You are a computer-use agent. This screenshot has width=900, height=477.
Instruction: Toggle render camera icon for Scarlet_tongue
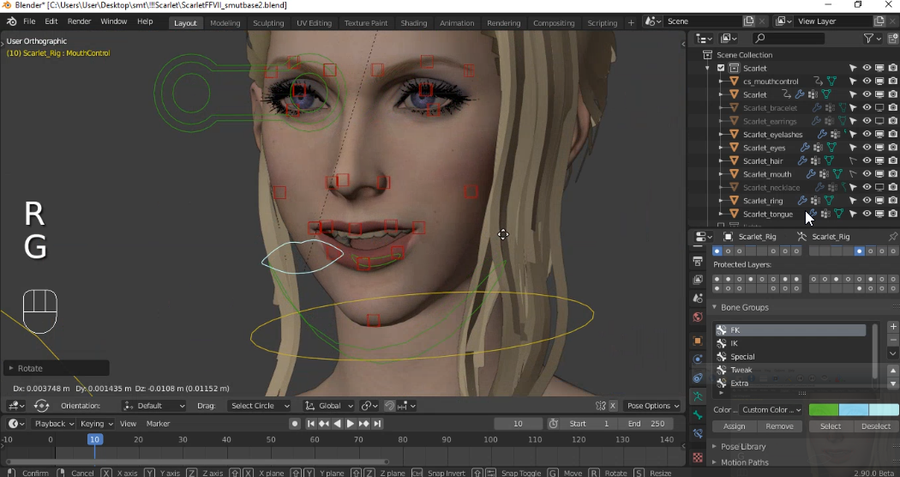(893, 214)
